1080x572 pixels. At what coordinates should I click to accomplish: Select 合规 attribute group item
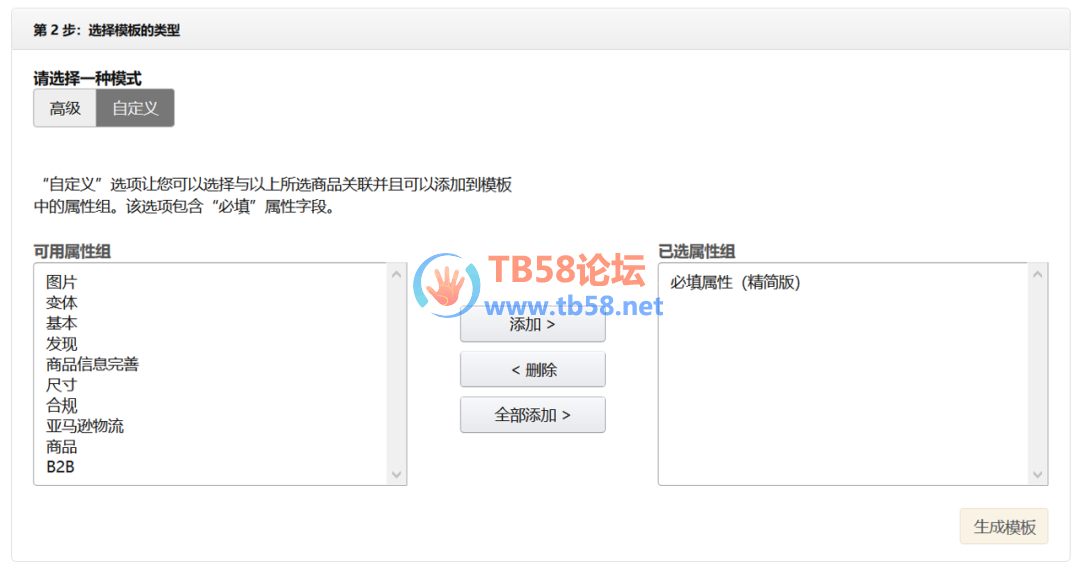pyautogui.click(x=61, y=405)
